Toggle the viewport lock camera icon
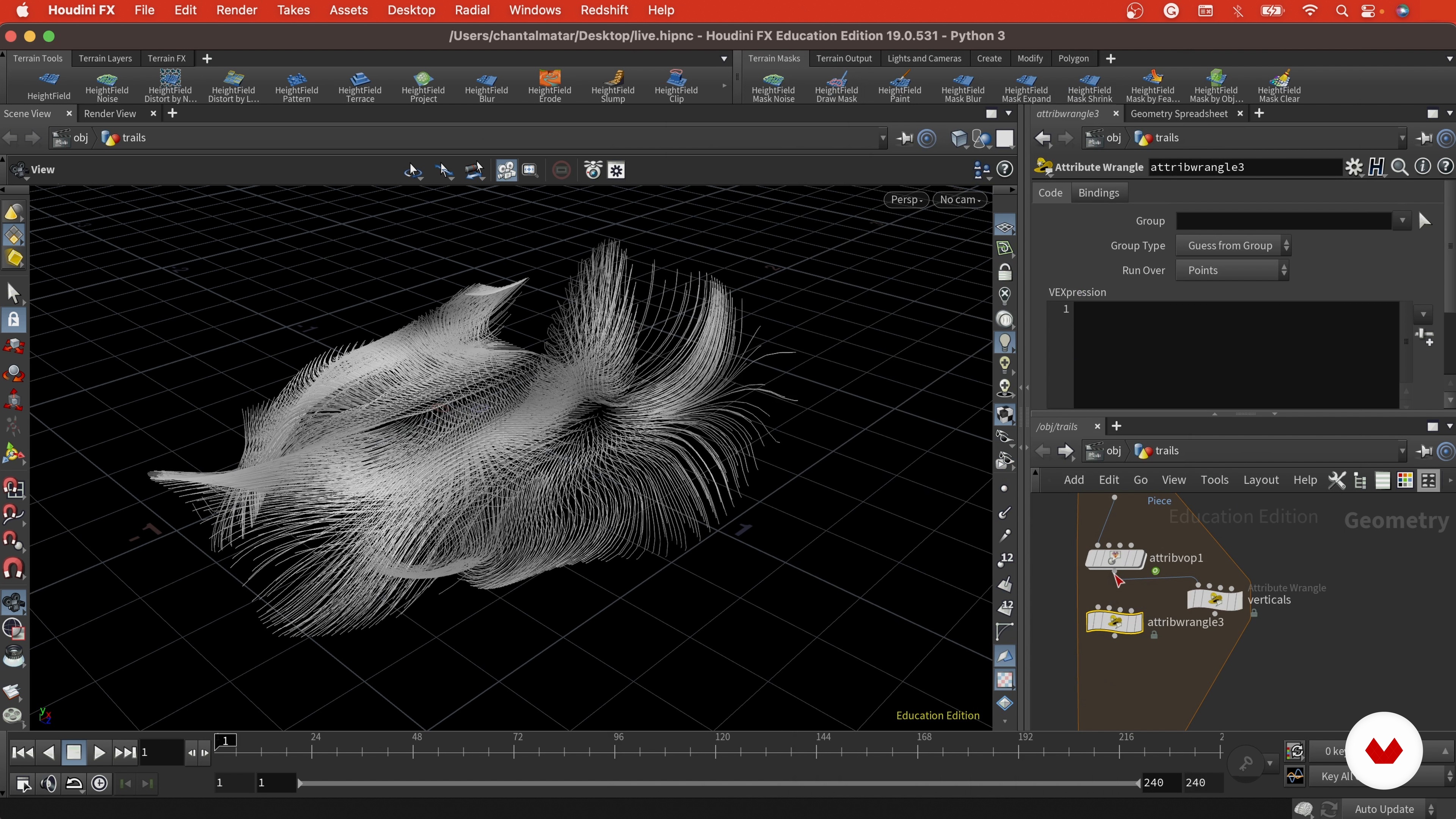The height and width of the screenshot is (819, 1456). tap(1004, 273)
